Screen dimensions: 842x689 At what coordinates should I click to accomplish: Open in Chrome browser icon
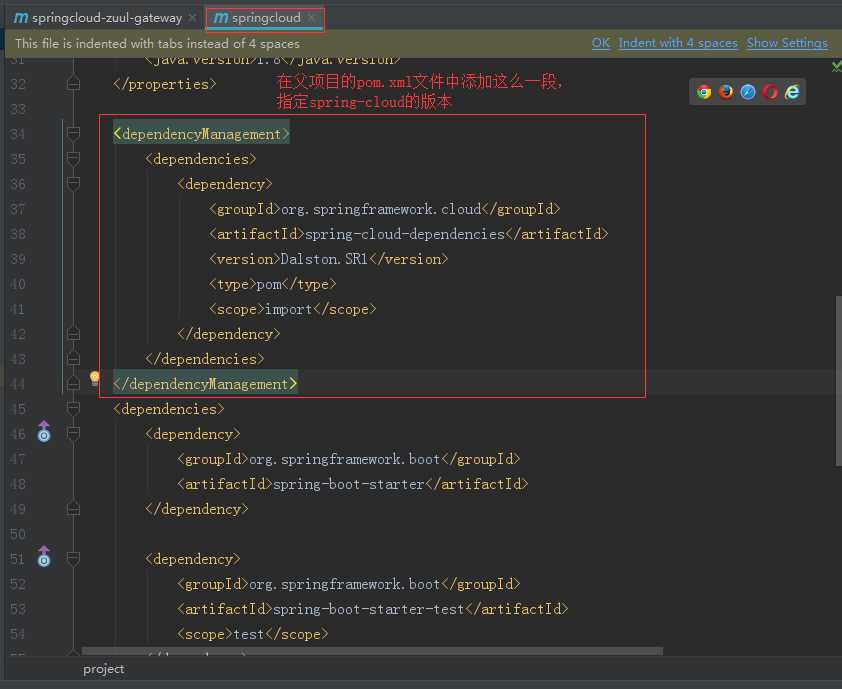pos(704,92)
